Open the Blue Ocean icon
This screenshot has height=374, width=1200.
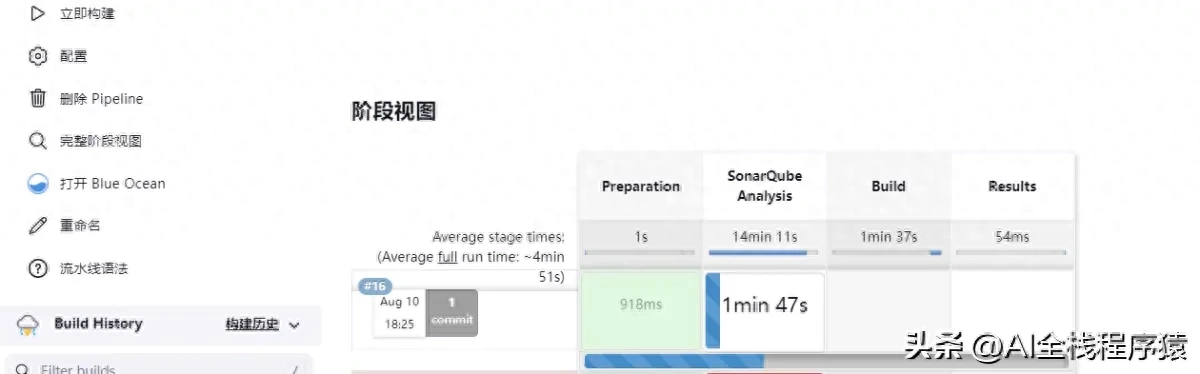point(37,183)
